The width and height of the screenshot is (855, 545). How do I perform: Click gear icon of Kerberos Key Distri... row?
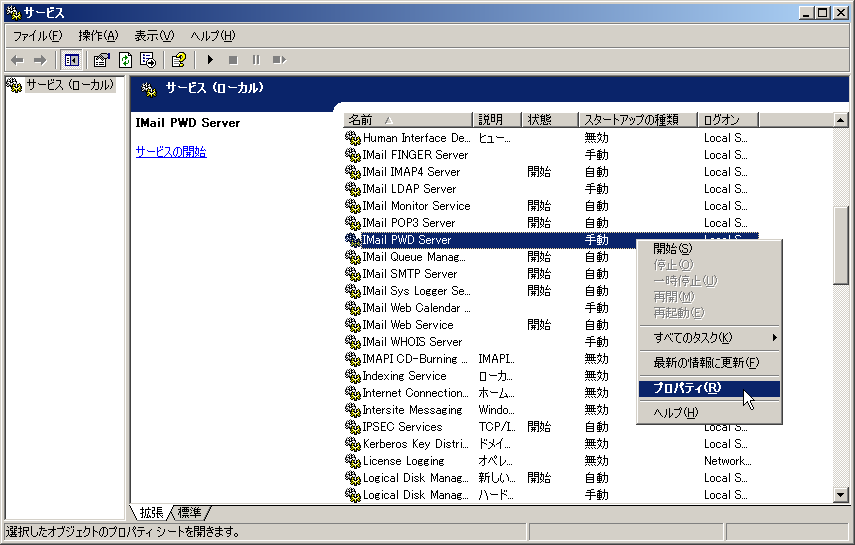(x=353, y=444)
